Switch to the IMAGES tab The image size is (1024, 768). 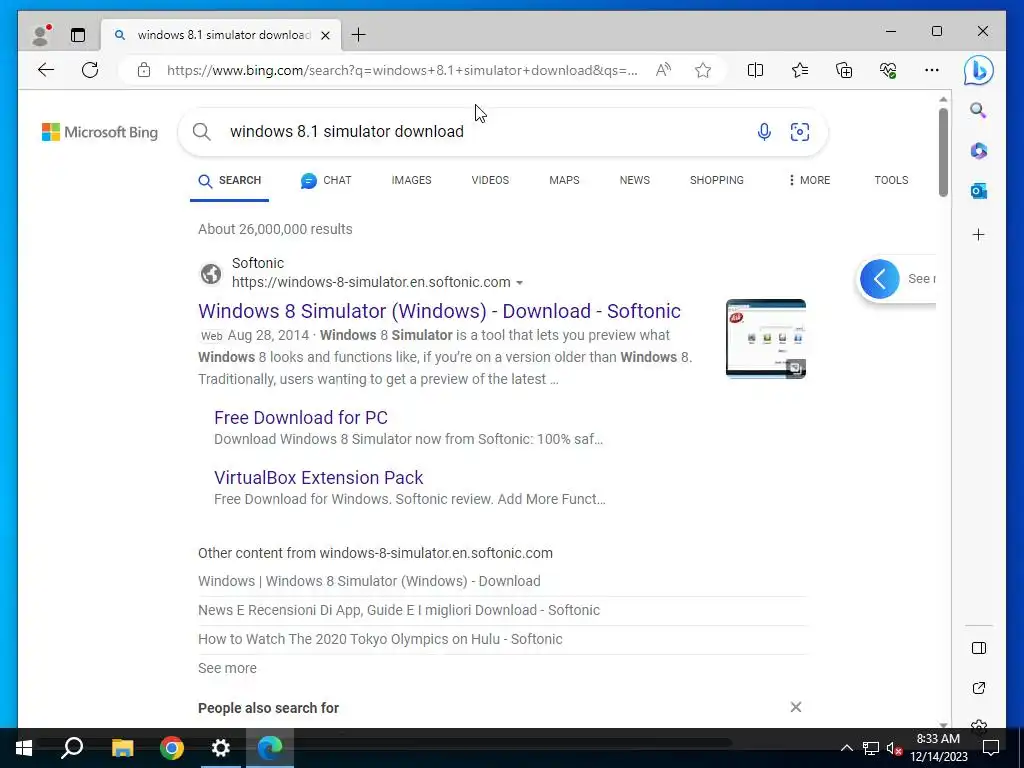pyautogui.click(x=411, y=180)
